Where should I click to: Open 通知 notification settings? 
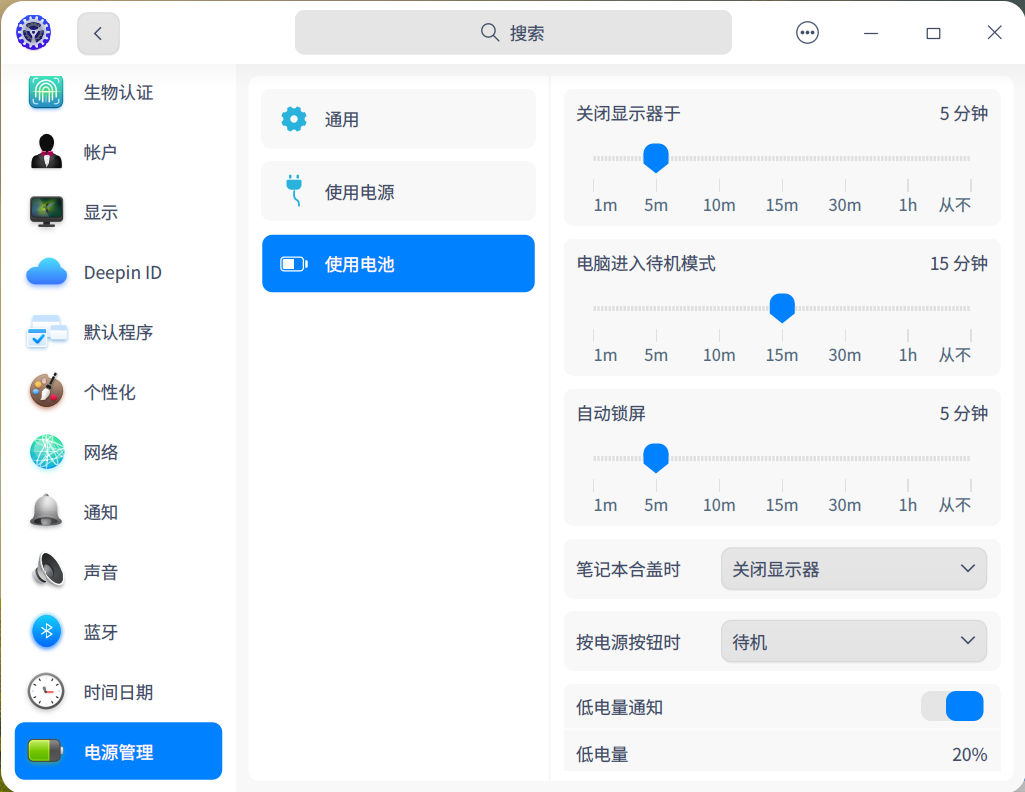click(45, 512)
